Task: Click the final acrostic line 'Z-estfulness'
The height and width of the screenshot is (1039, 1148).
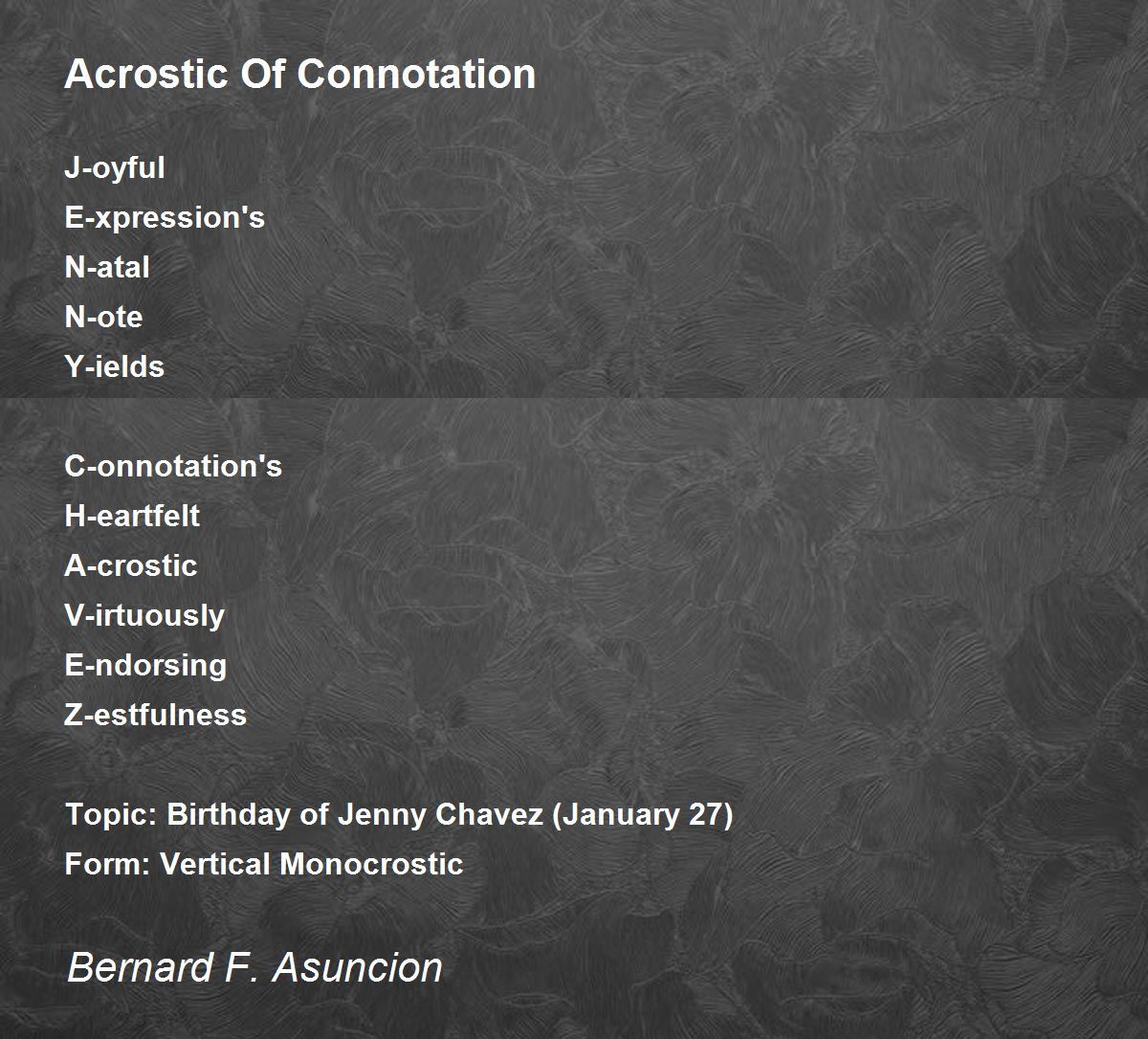Action: 156,716
